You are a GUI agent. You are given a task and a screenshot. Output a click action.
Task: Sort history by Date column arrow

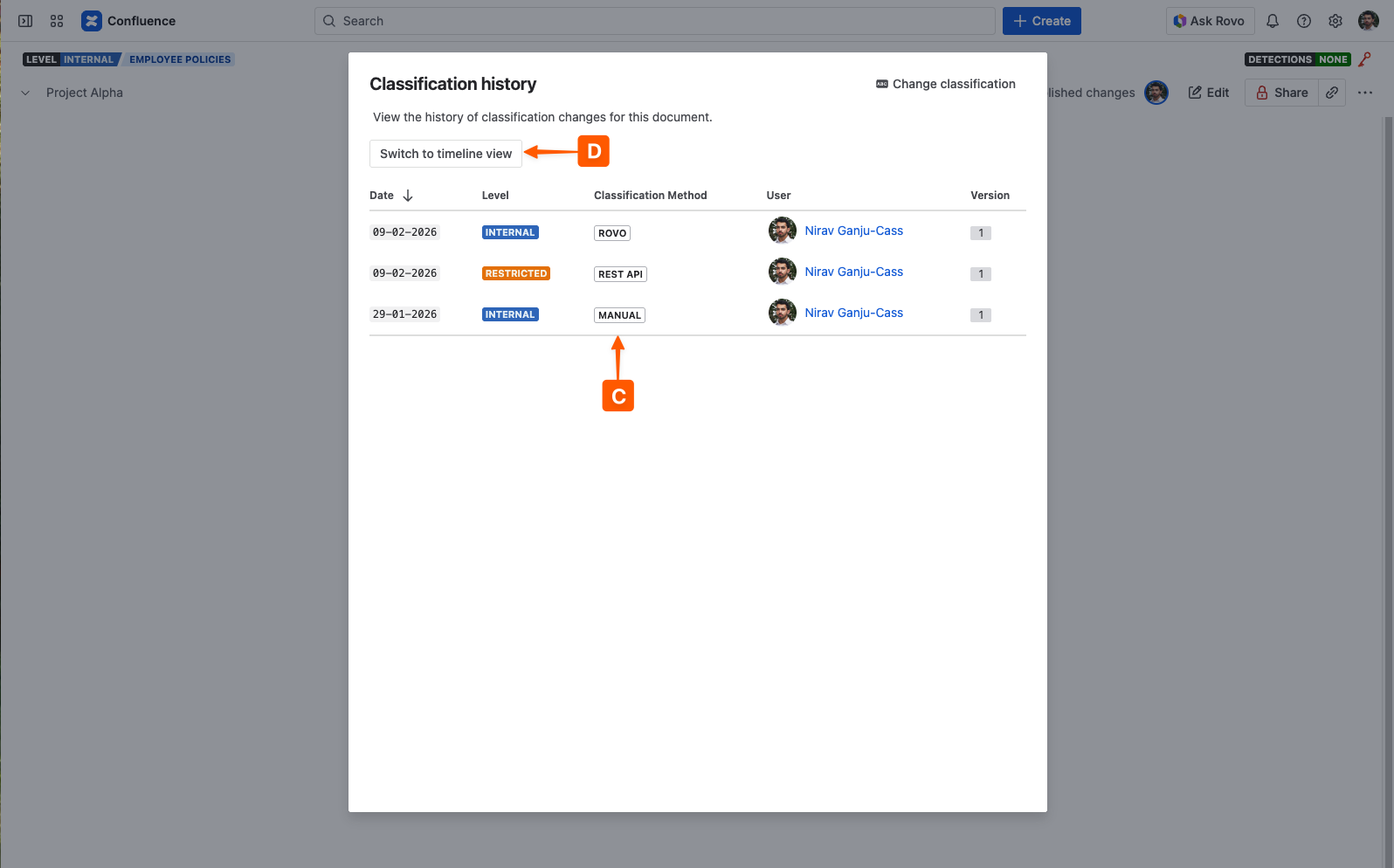tap(408, 196)
